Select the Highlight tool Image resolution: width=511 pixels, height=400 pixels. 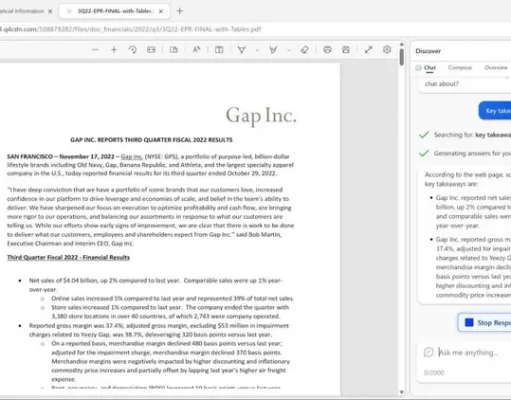[273, 50]
